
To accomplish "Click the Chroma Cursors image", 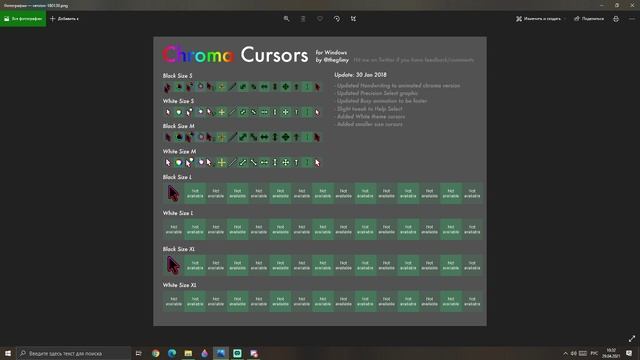I will tap(320, 181).
